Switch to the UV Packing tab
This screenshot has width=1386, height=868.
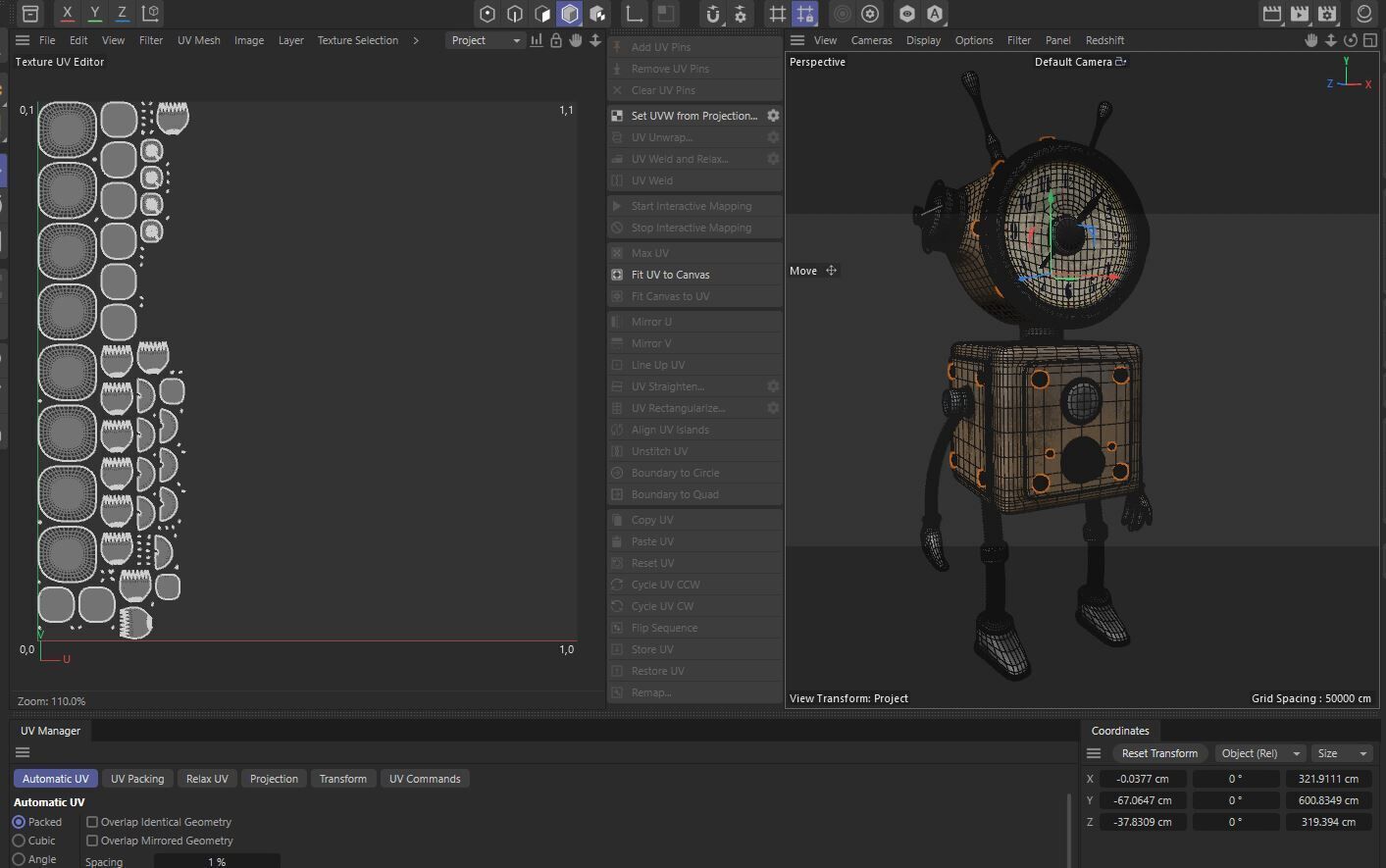point(137,779)
